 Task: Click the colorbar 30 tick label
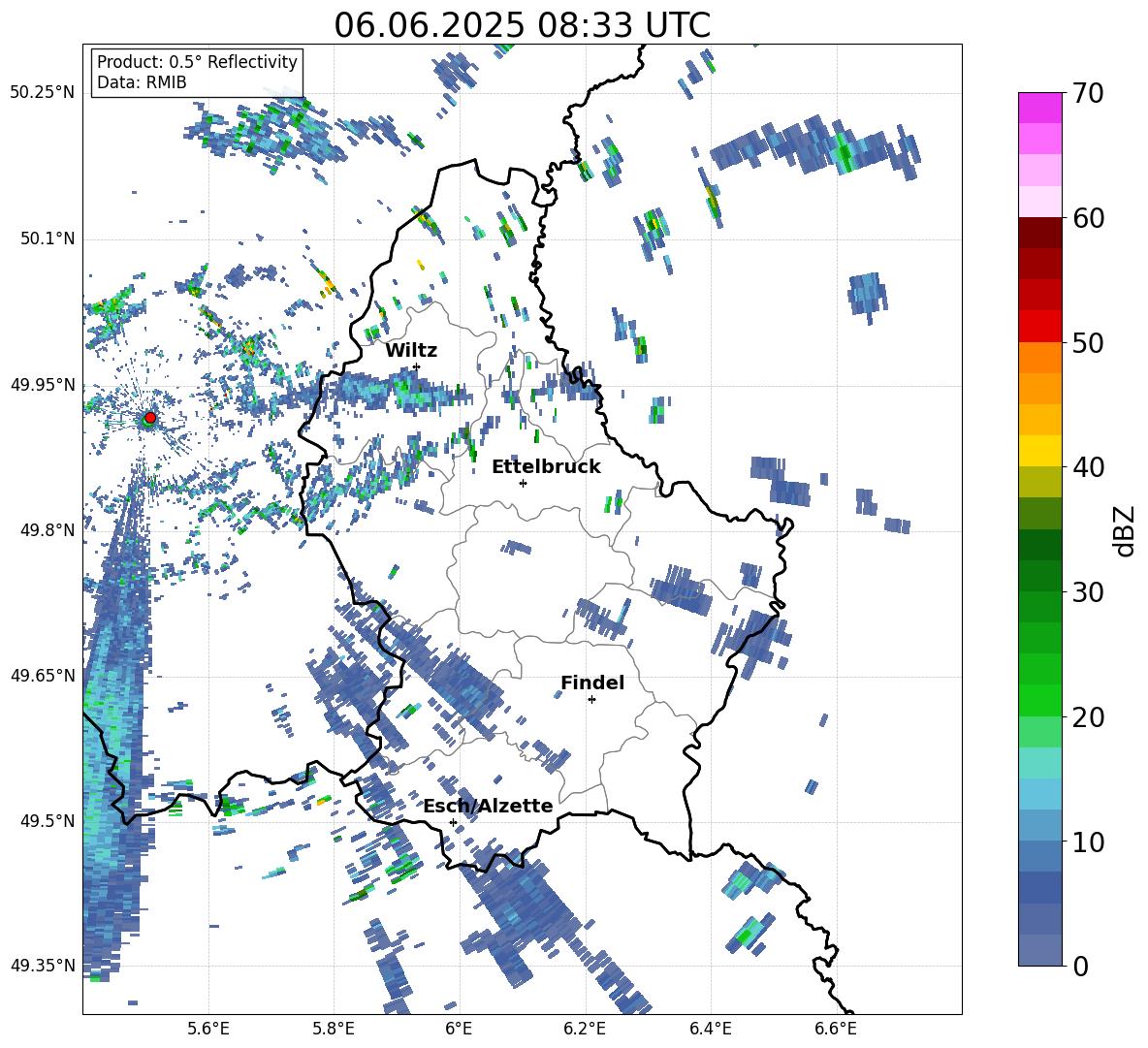click(x=1088, y=592)
